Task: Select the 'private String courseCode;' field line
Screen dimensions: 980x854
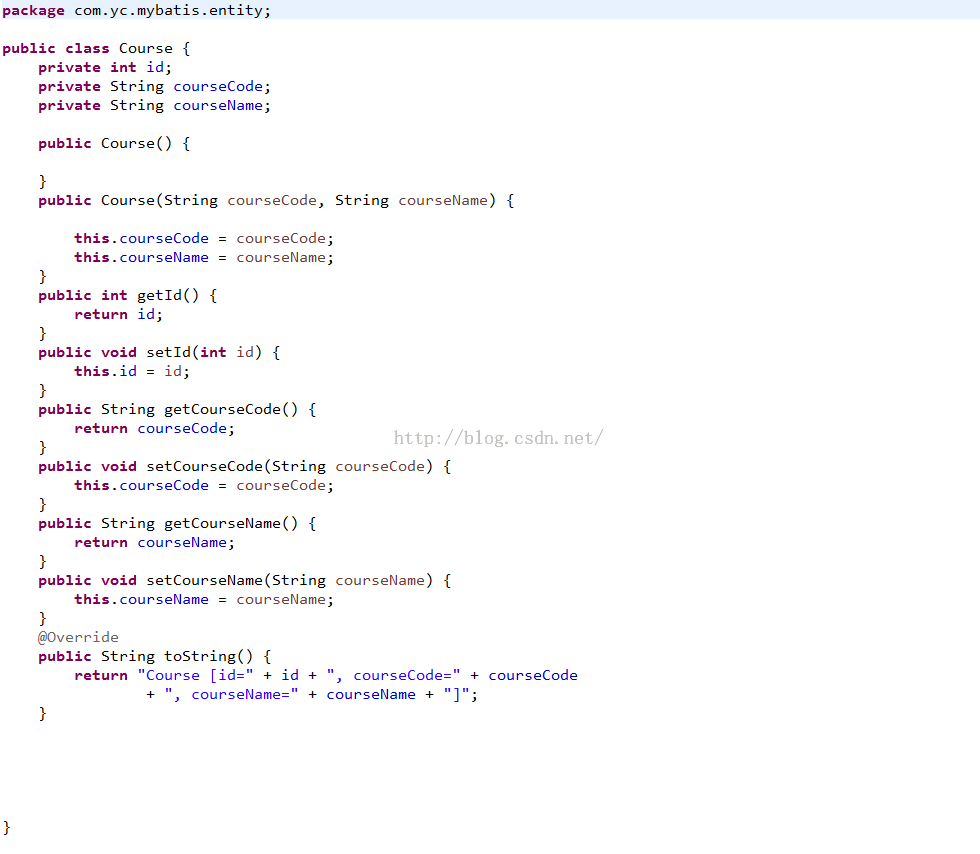Action: click(x=154, y=86)
